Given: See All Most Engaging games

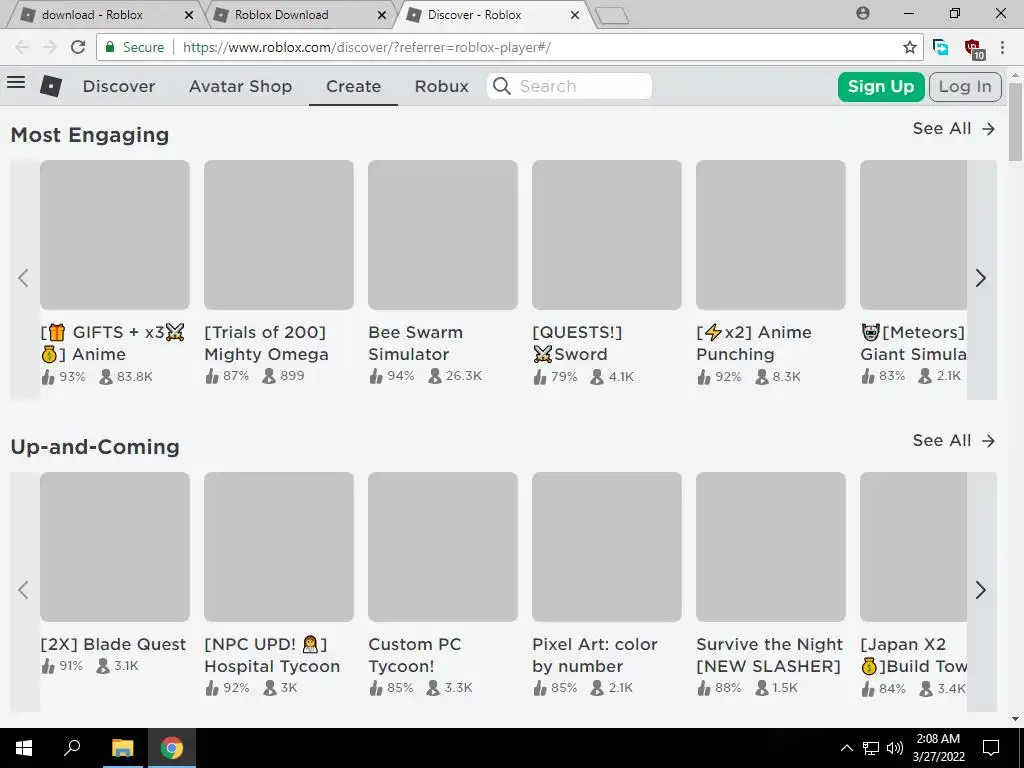Looking at the screenshot, I should pyautogui.click(x=953, y=129).
